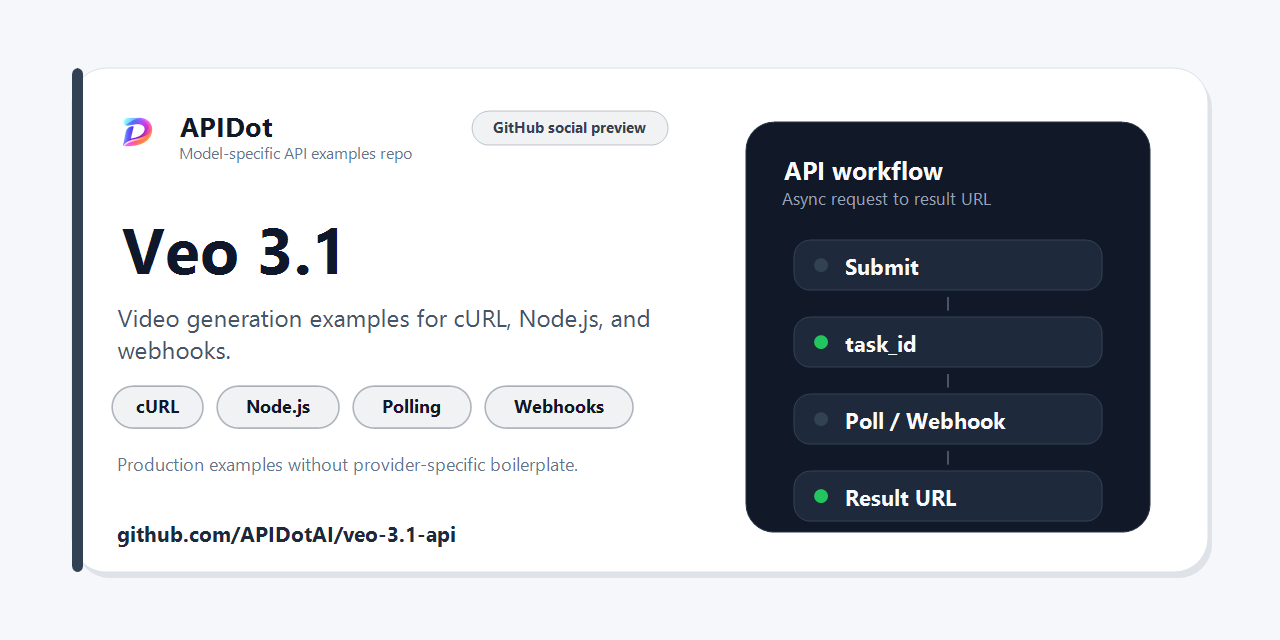Click the Submit workflow step
This screenshot has width=1280, height=640.
pyautogui.click(x=948, y=265)
